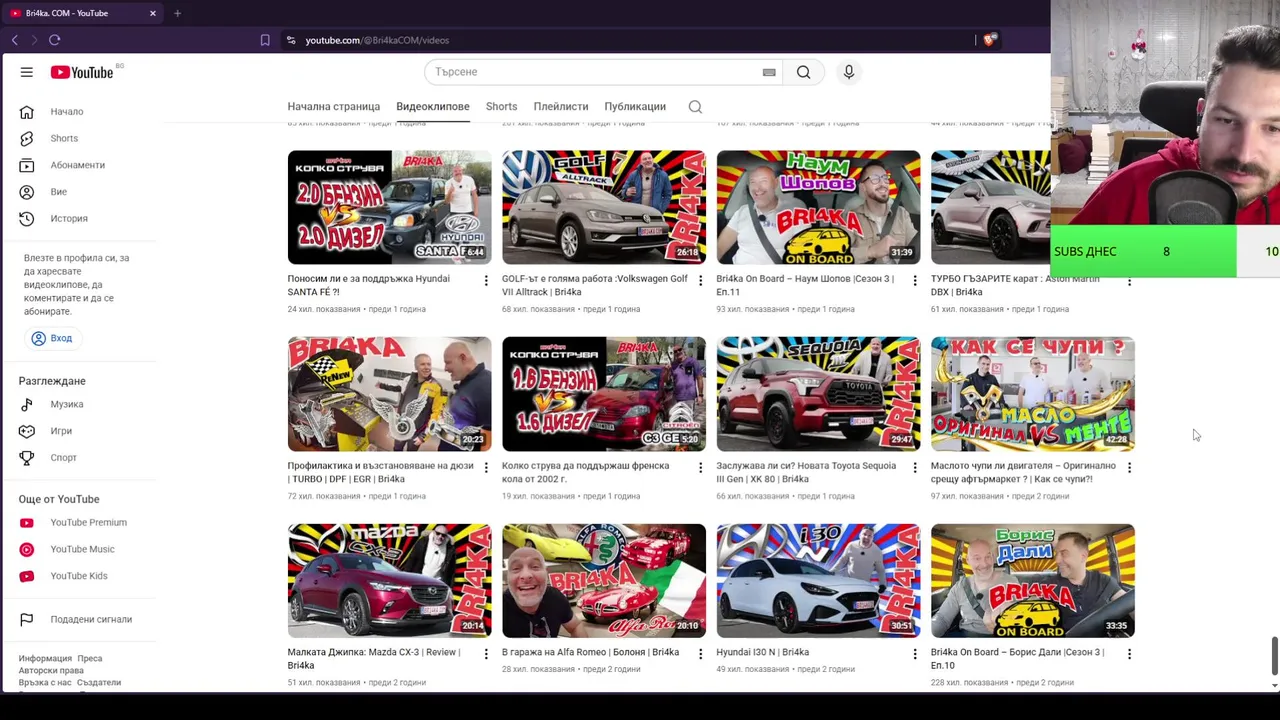Open options menu for Наум Шопов video

pos(915,281)
